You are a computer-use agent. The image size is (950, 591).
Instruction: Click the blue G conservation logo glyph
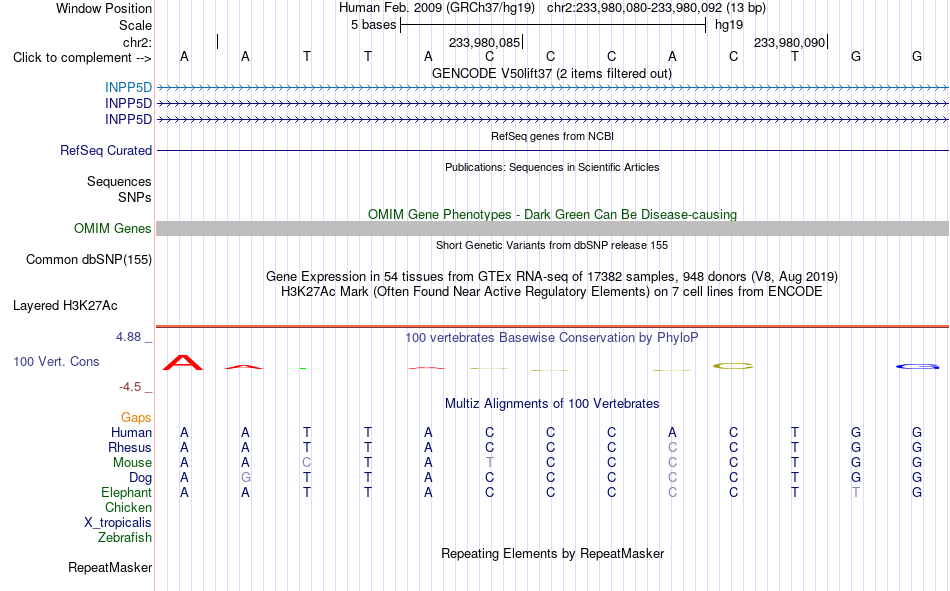[917, 366]
